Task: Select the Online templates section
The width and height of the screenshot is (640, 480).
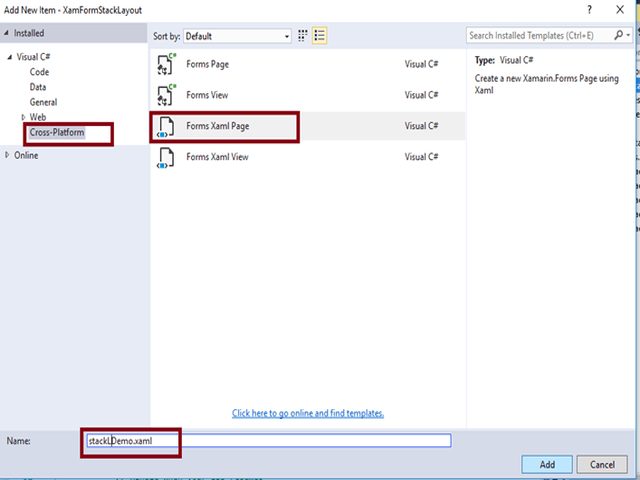Action: [x=26, y=156]
